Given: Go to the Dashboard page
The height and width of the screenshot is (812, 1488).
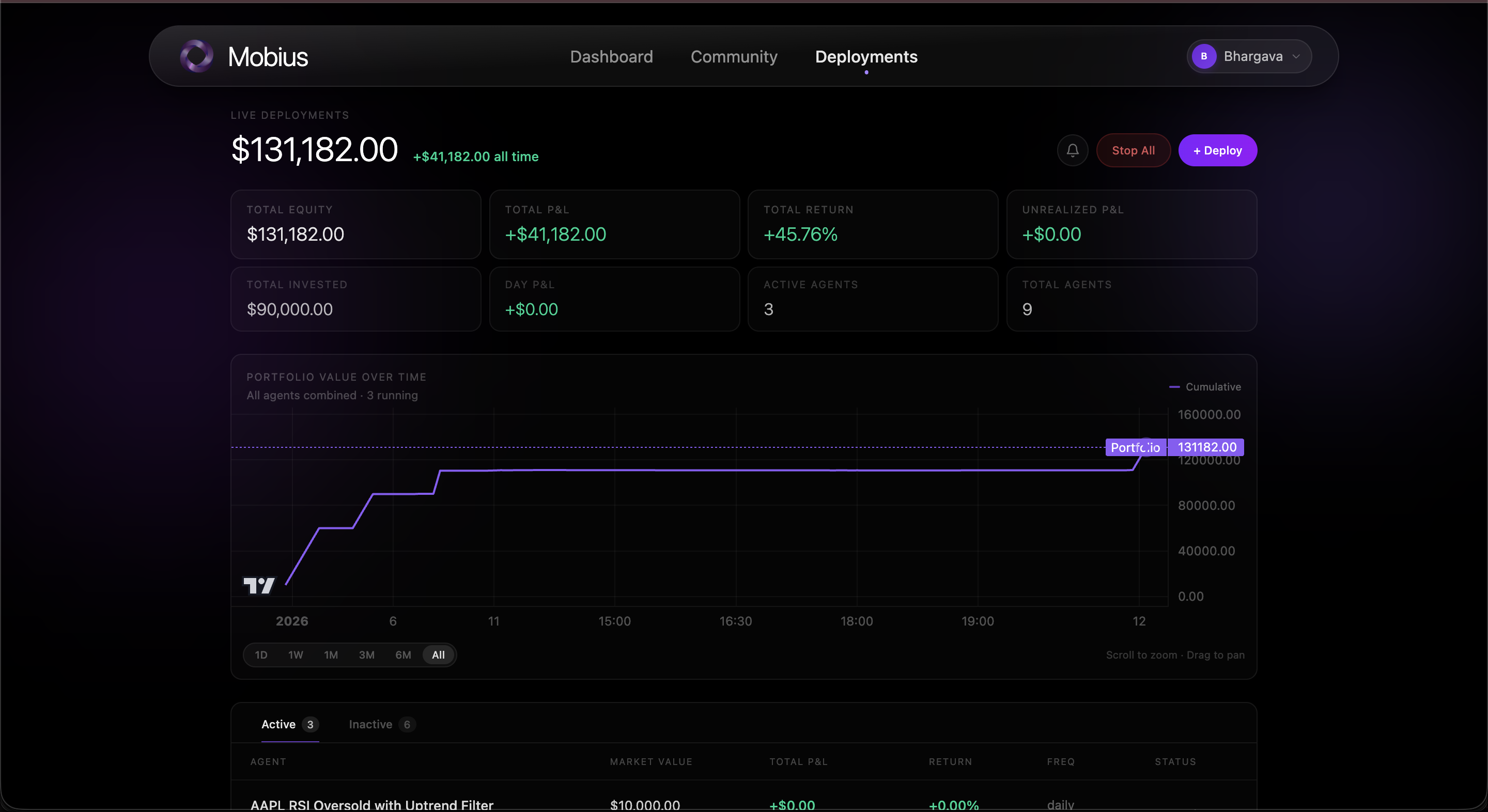Looking at the screenshot, I should tap(611, 57).
